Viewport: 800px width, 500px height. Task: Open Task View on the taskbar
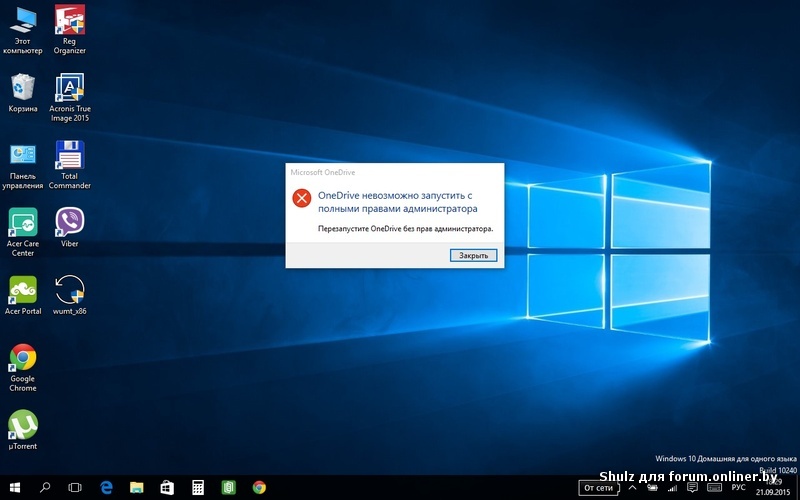point(75,487)
